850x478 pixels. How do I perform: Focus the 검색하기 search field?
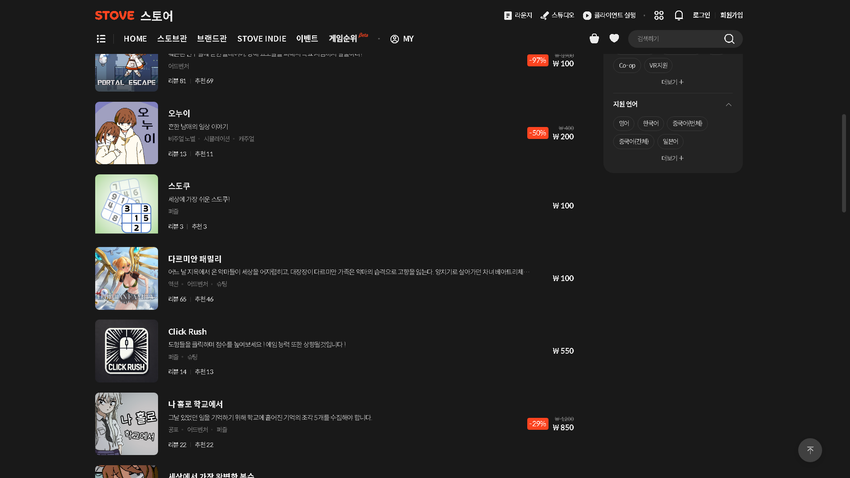tap(678, 39)
